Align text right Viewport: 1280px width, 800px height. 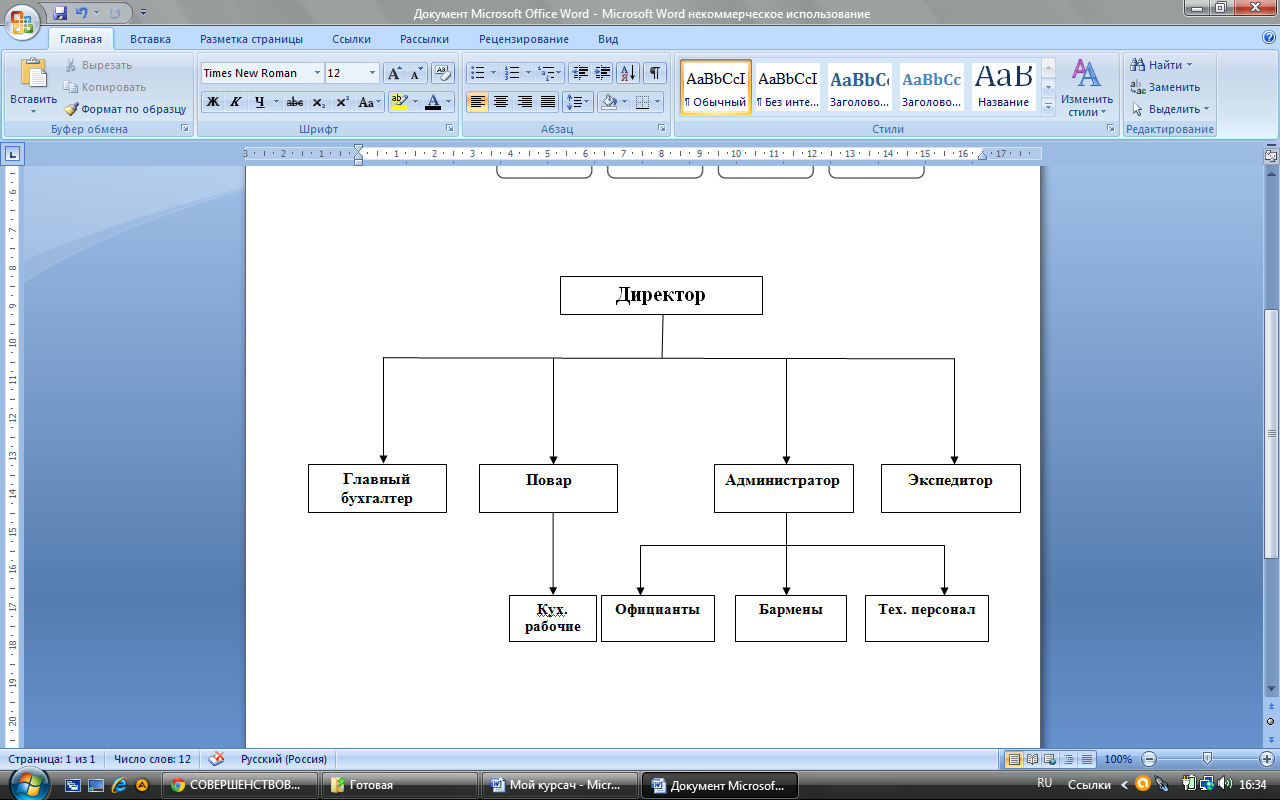coord(524,102)
